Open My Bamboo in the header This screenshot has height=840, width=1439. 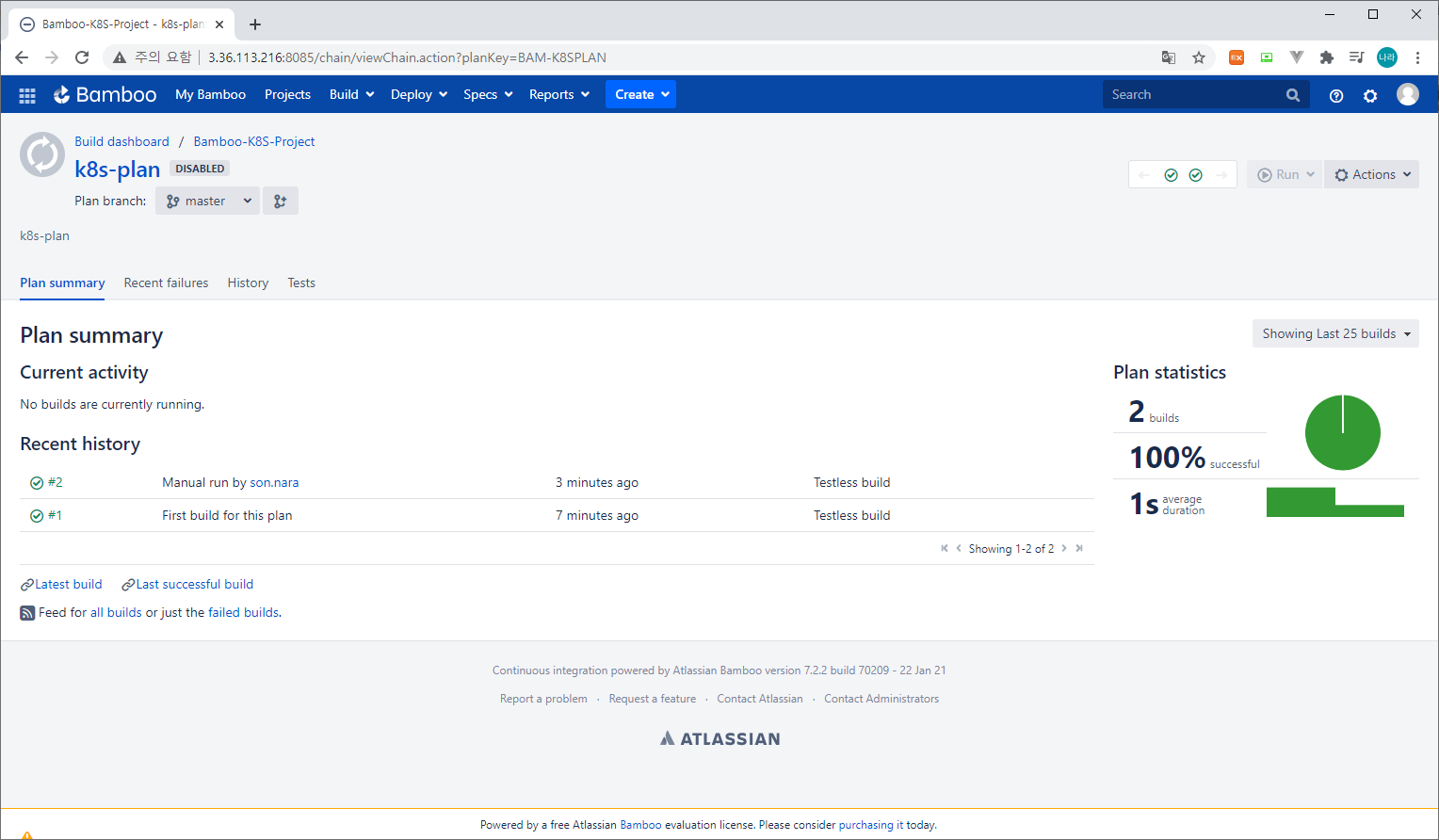(x=210, y=94)
